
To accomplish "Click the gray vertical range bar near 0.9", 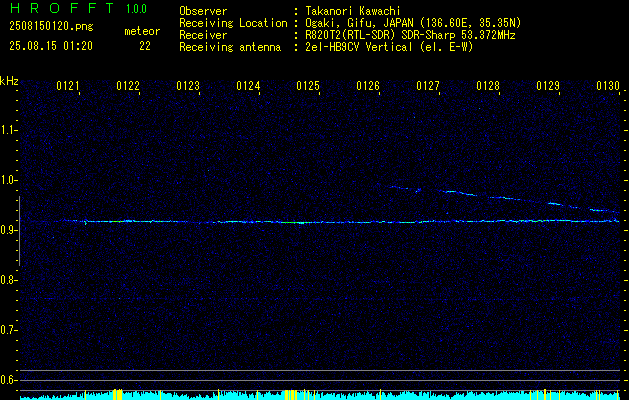I will [19, 231].
